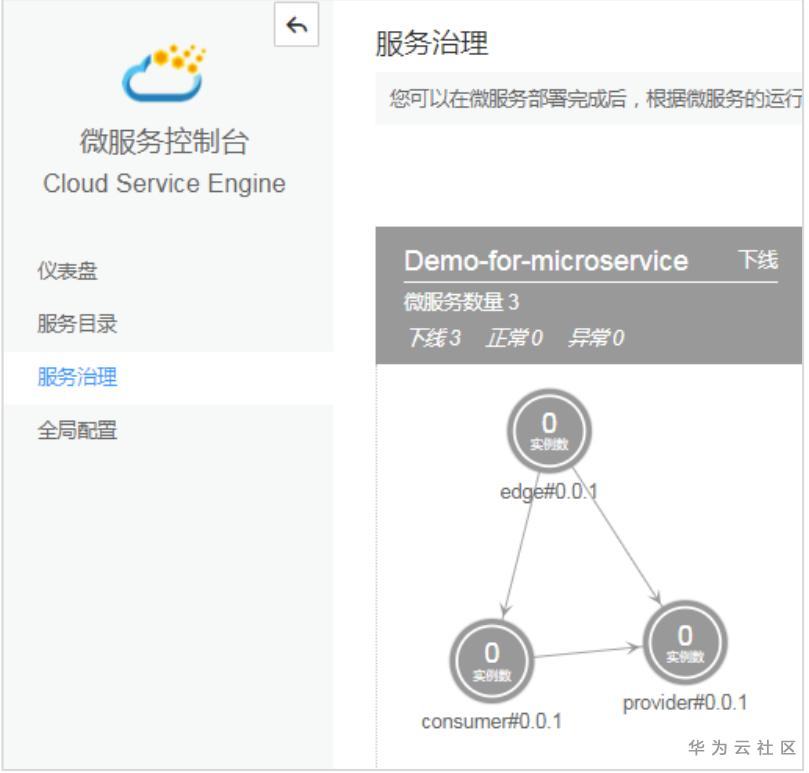Image resolution: width=809 pixels, height=773 pixels.
Task: Click the provider#0.0.1 node label
Action: 685,702
